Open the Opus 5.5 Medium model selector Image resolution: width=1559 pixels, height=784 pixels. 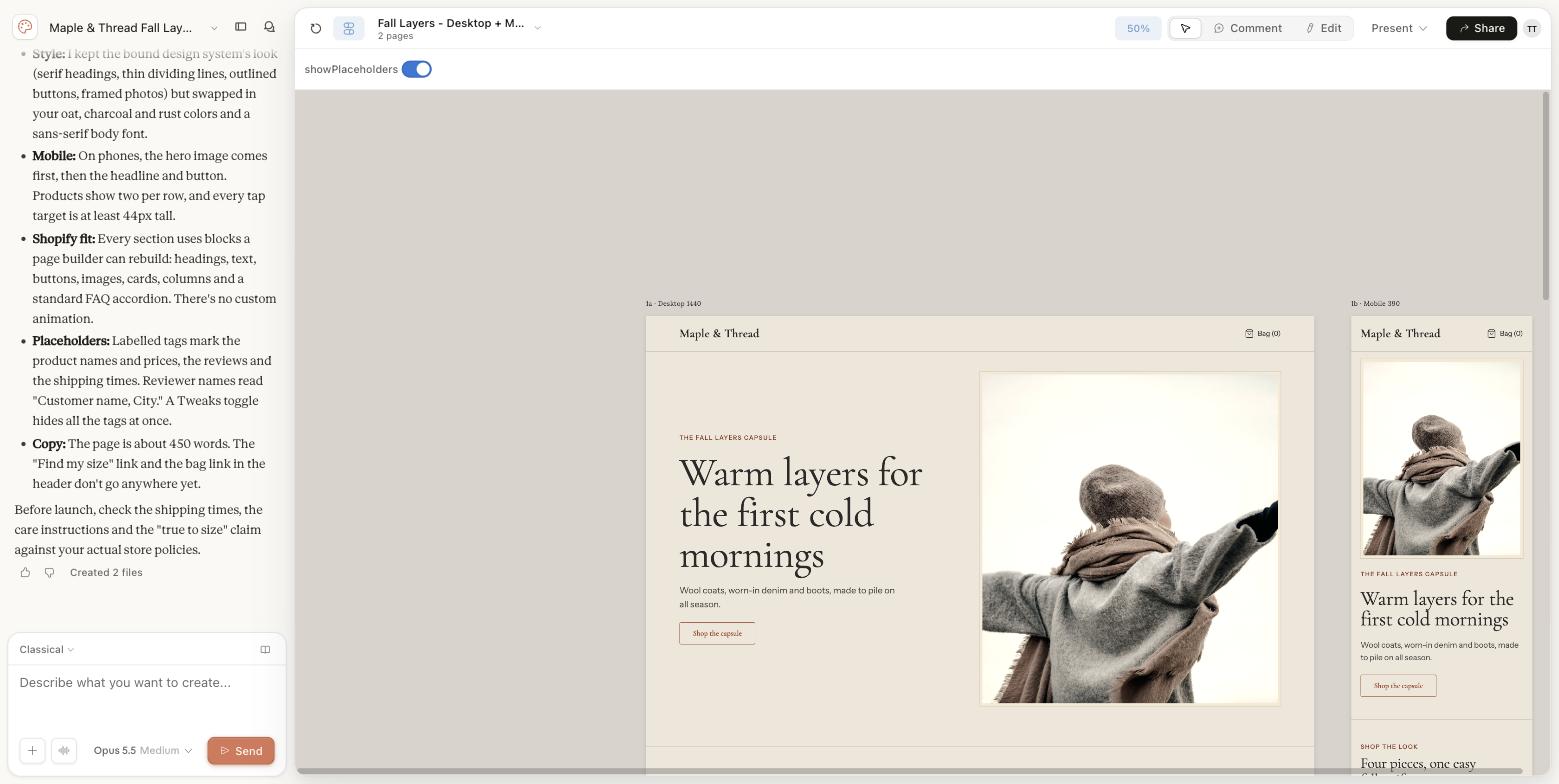click(x=143, y=751)
